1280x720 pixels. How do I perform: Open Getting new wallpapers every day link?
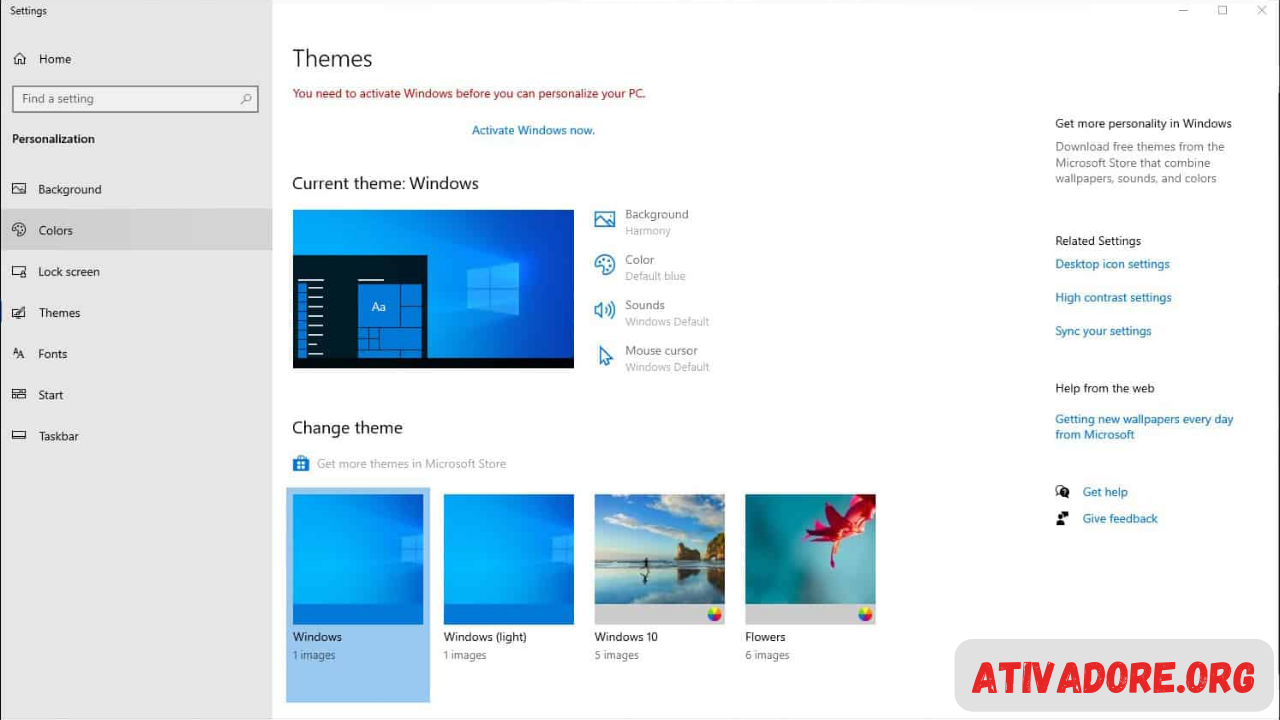tap(1144, 427)
